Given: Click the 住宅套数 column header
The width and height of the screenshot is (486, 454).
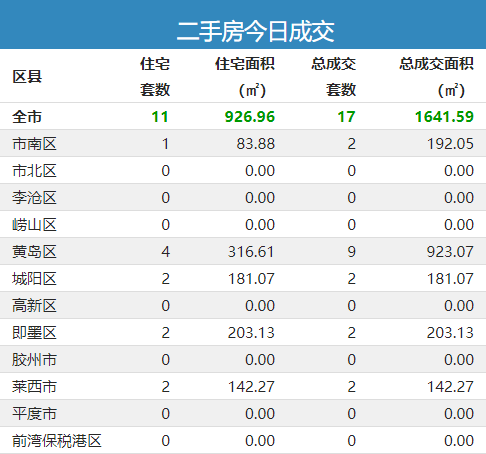Looking at the screenshot, I should click(155, 77).
